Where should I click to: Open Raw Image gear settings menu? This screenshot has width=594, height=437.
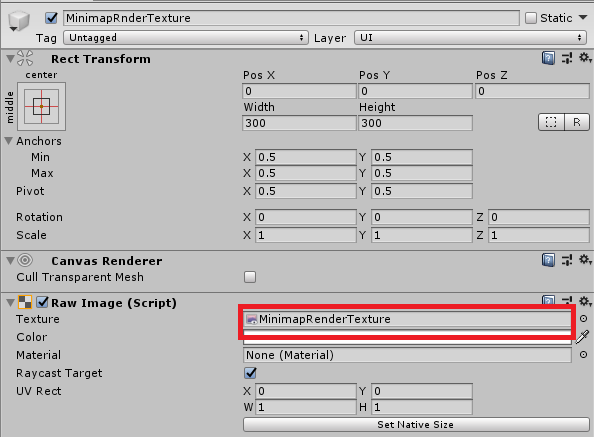(585, 301)
